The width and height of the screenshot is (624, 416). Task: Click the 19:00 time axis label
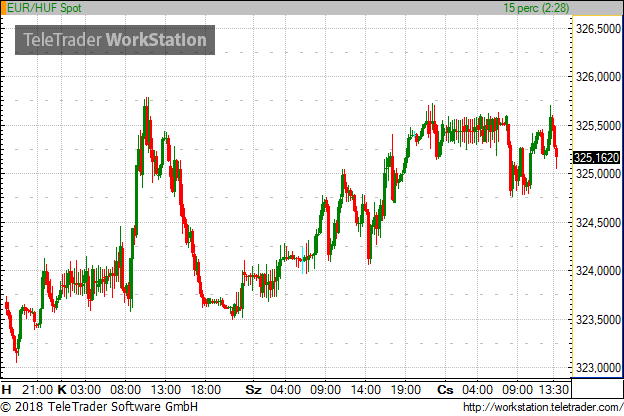pos(406,389)
